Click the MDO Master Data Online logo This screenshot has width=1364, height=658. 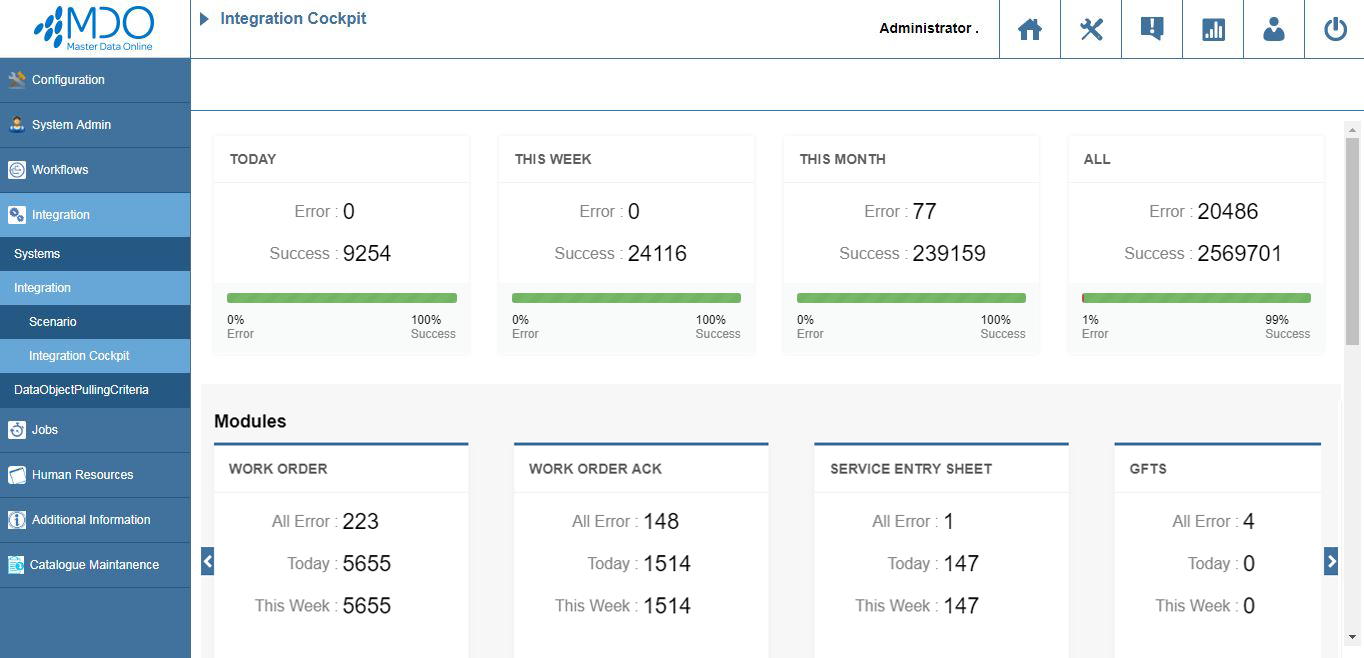(95, 28)
